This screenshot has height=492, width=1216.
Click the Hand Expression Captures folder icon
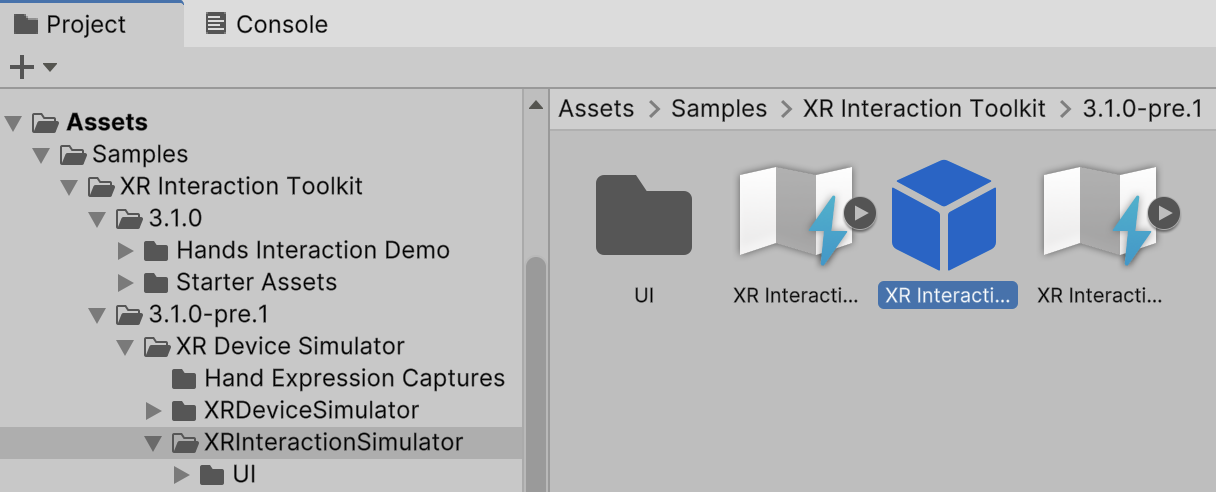[x=183, y=379]
